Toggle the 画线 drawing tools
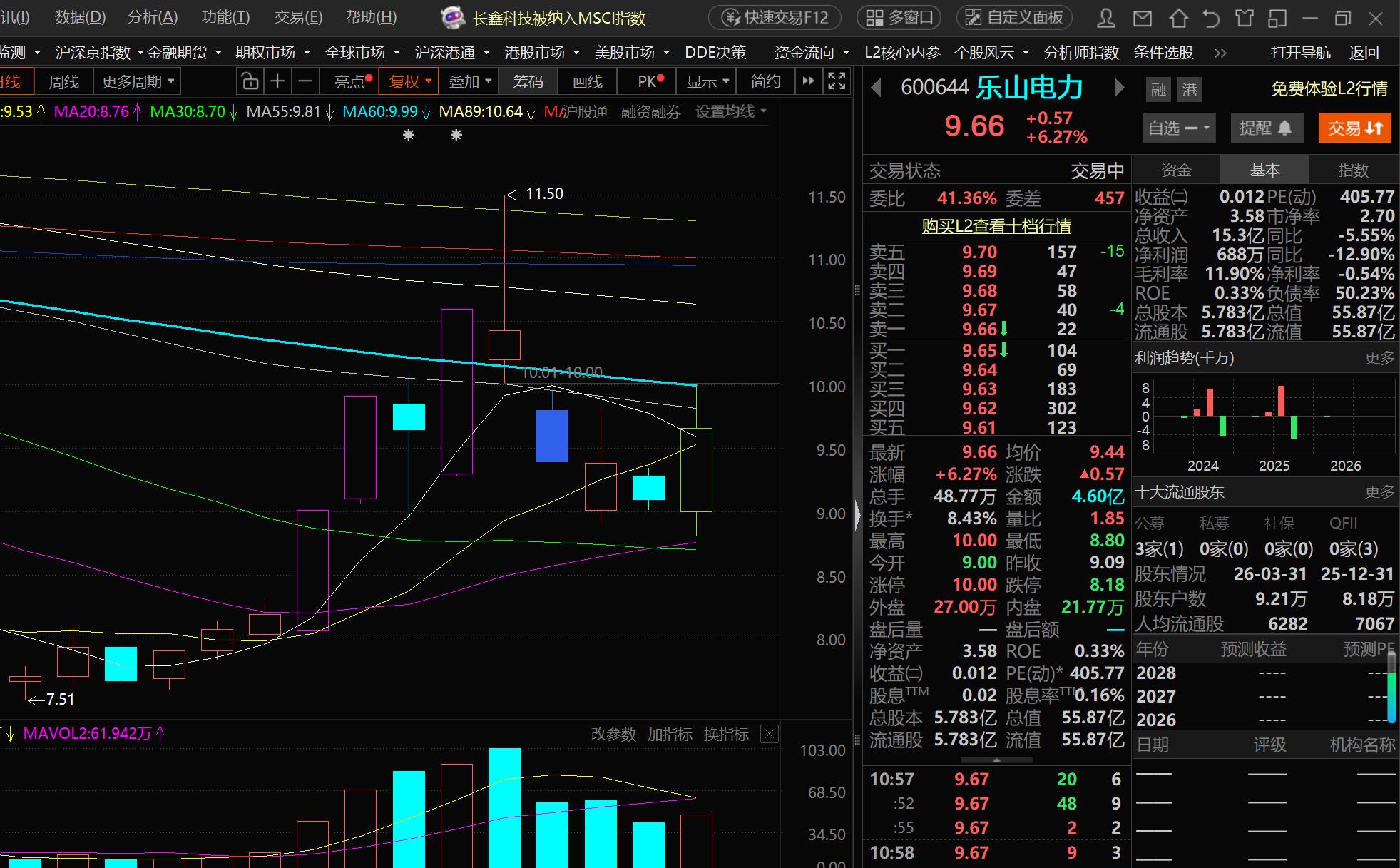The image size is (1400, 868). click(x=588, y=82)
